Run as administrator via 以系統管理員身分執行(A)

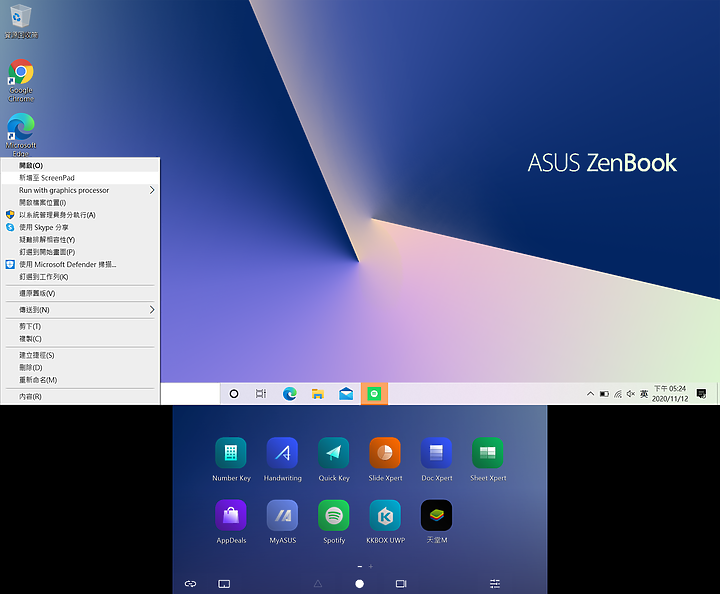80,215
